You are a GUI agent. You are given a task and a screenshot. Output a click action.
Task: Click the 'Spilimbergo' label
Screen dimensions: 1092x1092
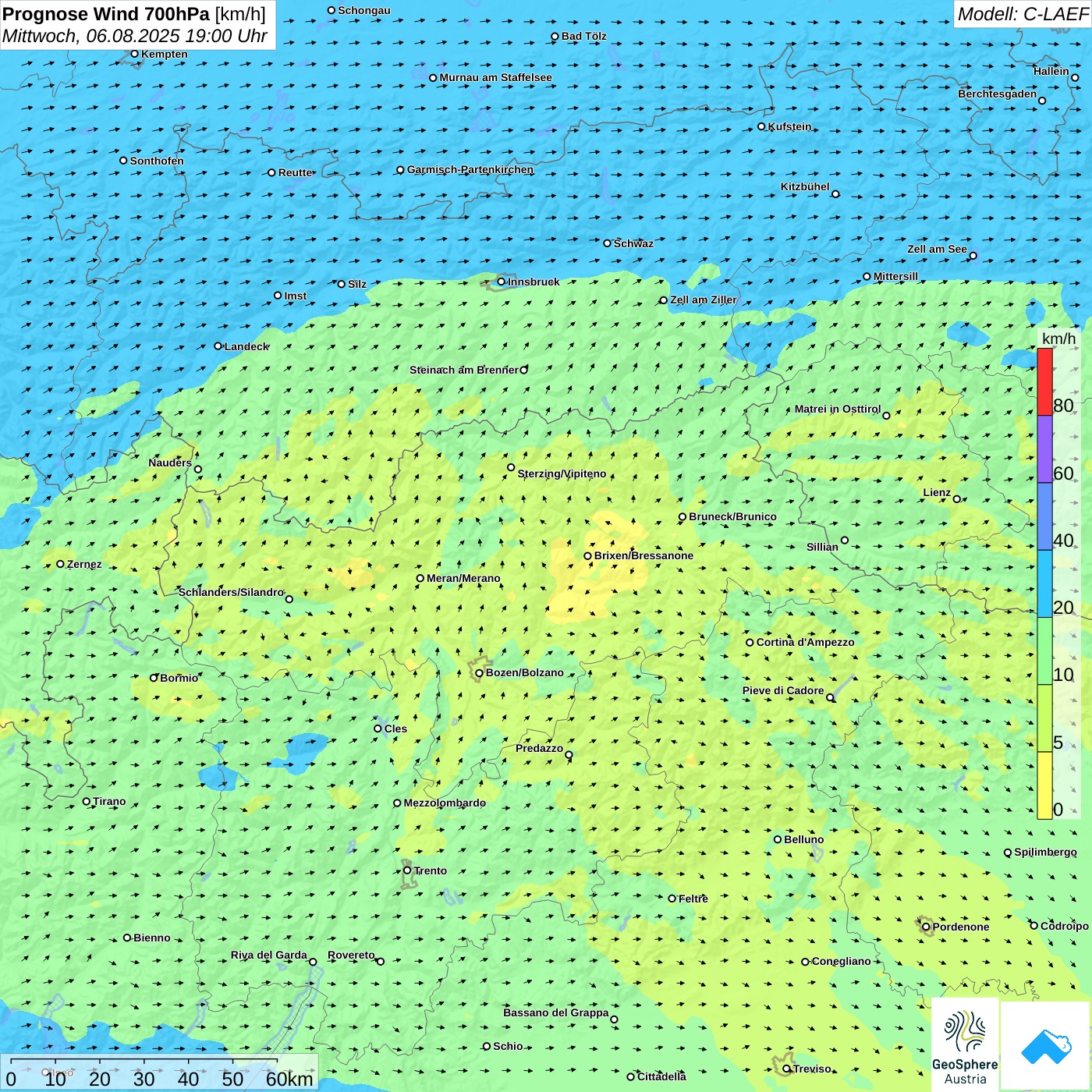[1045, 852]
